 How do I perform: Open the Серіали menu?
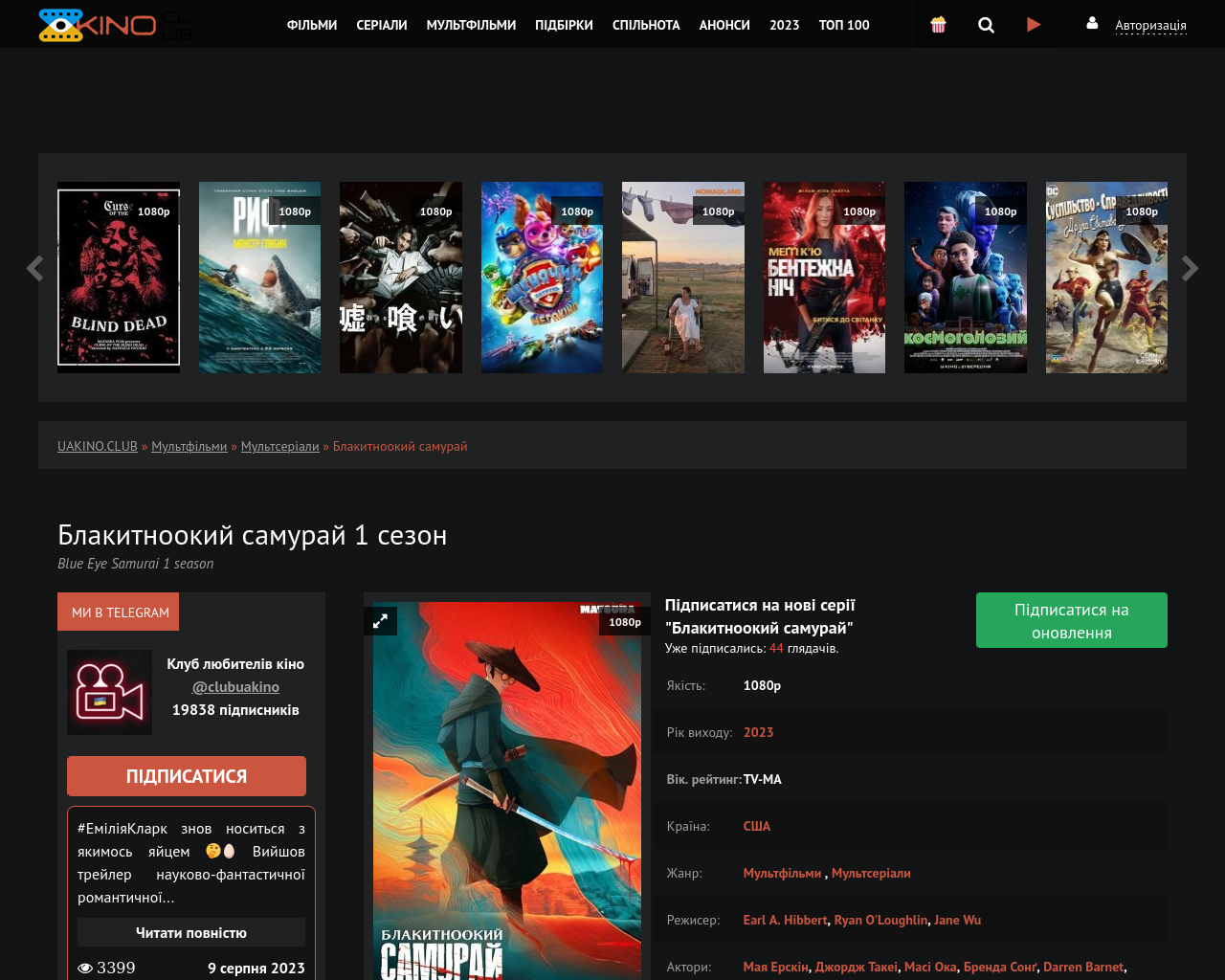coord(382,25)
